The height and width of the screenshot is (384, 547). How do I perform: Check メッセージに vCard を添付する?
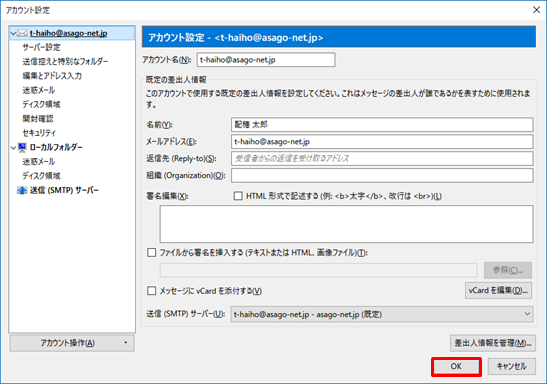pos(151,291)
